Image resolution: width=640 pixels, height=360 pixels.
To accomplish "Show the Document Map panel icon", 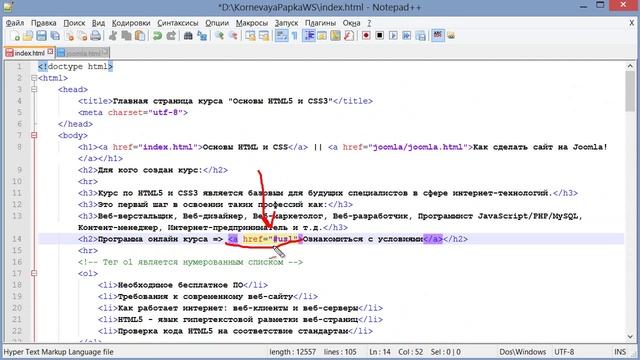I will [336, 36].
